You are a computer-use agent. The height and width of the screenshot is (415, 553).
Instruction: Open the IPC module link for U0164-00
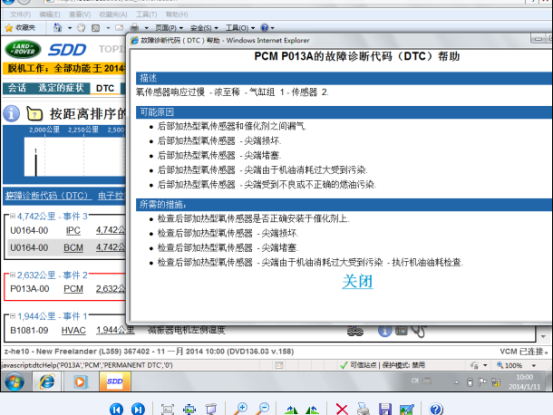tap(73, 231)
